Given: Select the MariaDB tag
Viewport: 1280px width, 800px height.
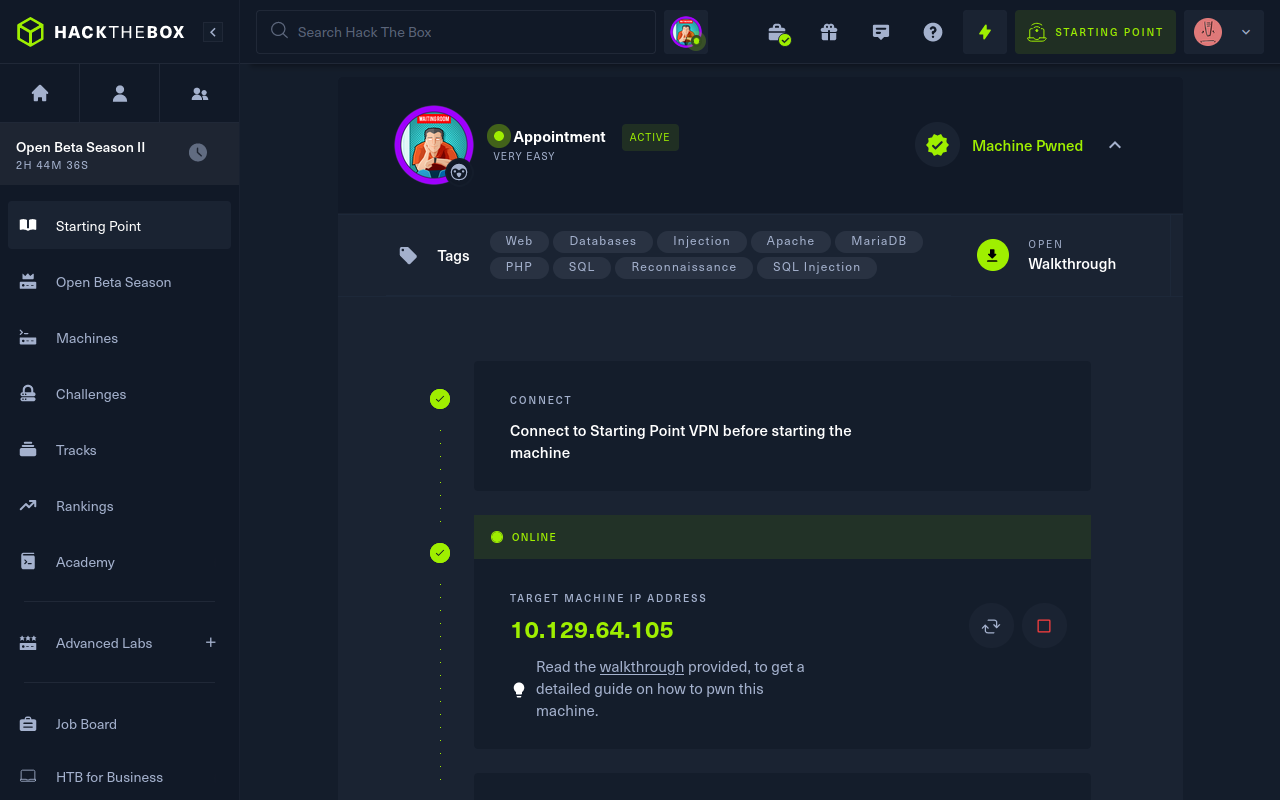Looking at the screenshot, I should coord(879,241).
